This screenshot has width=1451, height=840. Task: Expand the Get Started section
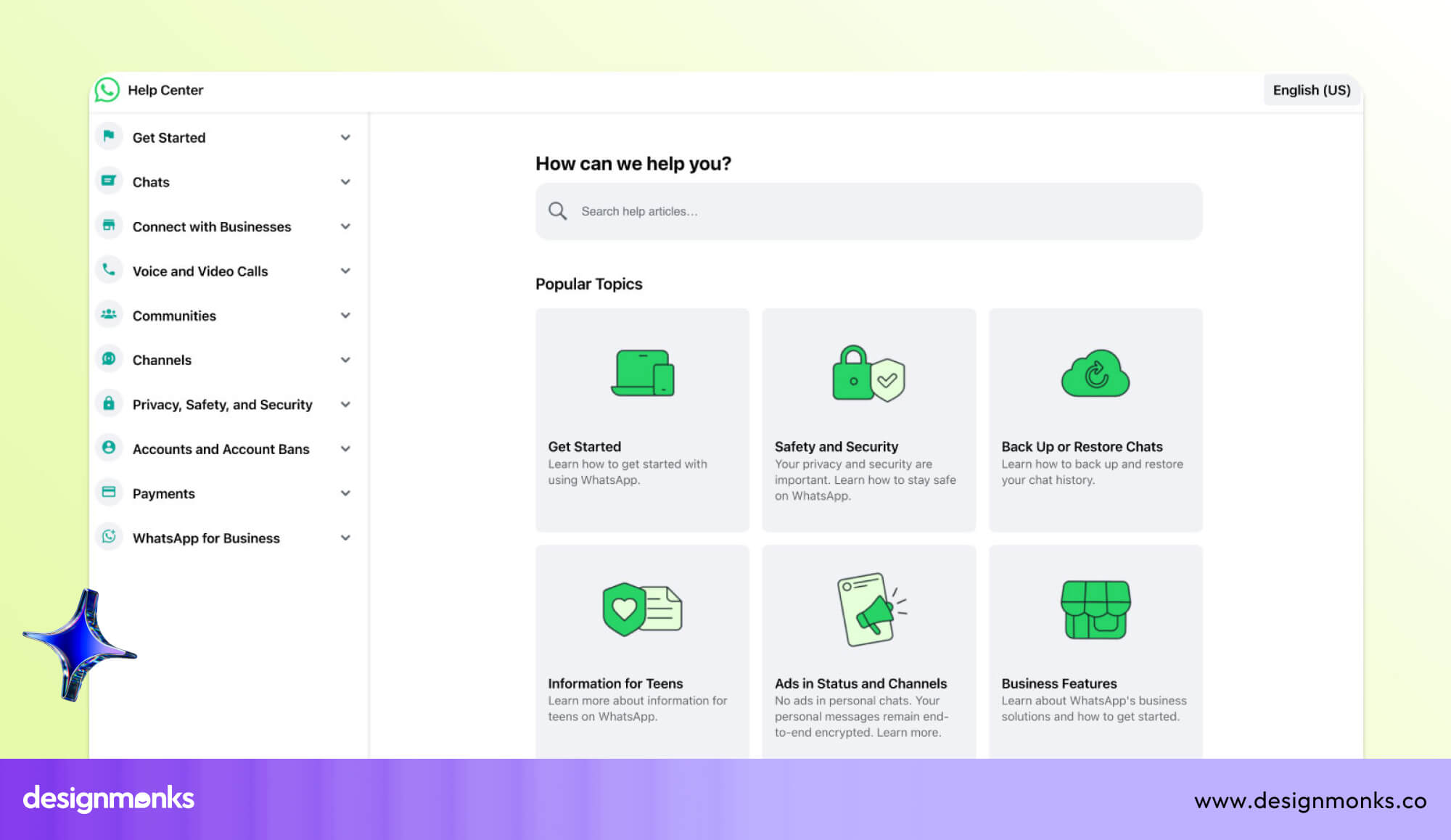click(346, 137)
